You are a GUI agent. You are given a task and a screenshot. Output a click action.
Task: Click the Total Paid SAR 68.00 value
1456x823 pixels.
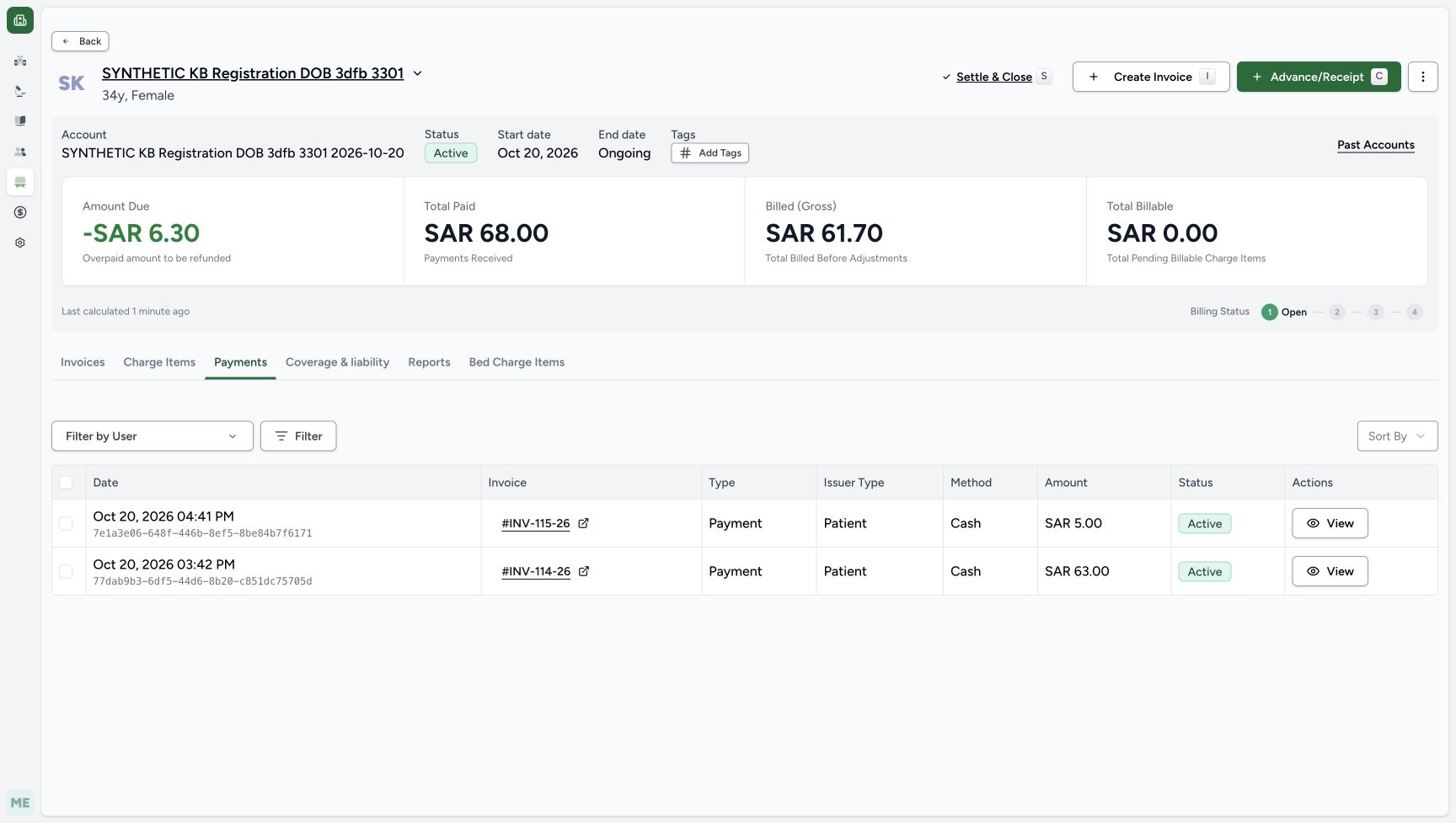[486, 233]
